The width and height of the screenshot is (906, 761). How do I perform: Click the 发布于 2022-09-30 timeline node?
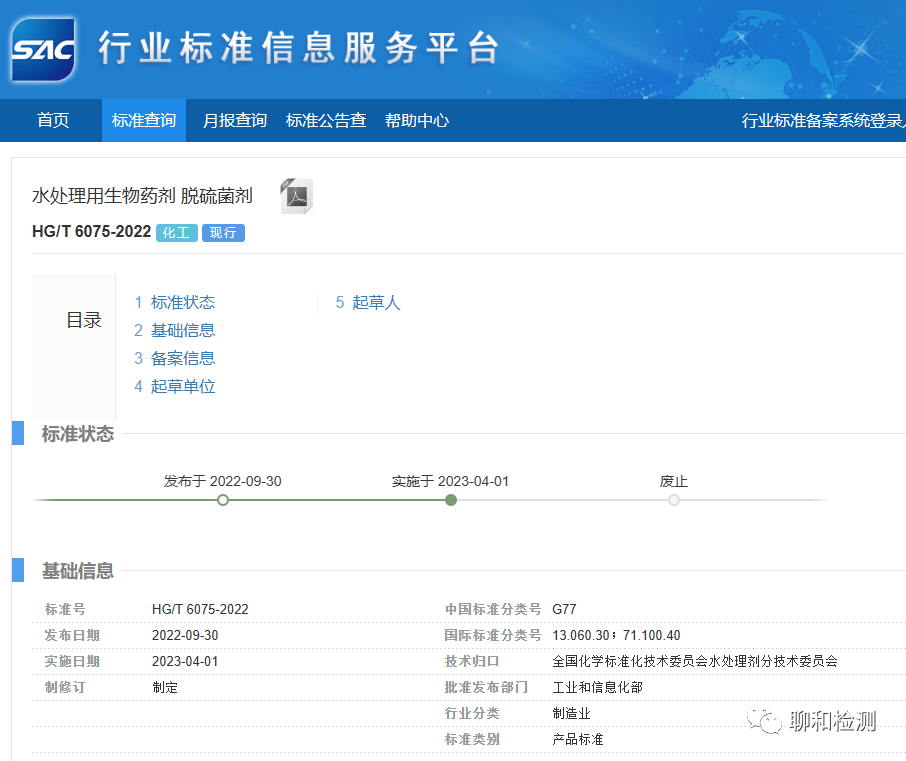click(223, 499)
